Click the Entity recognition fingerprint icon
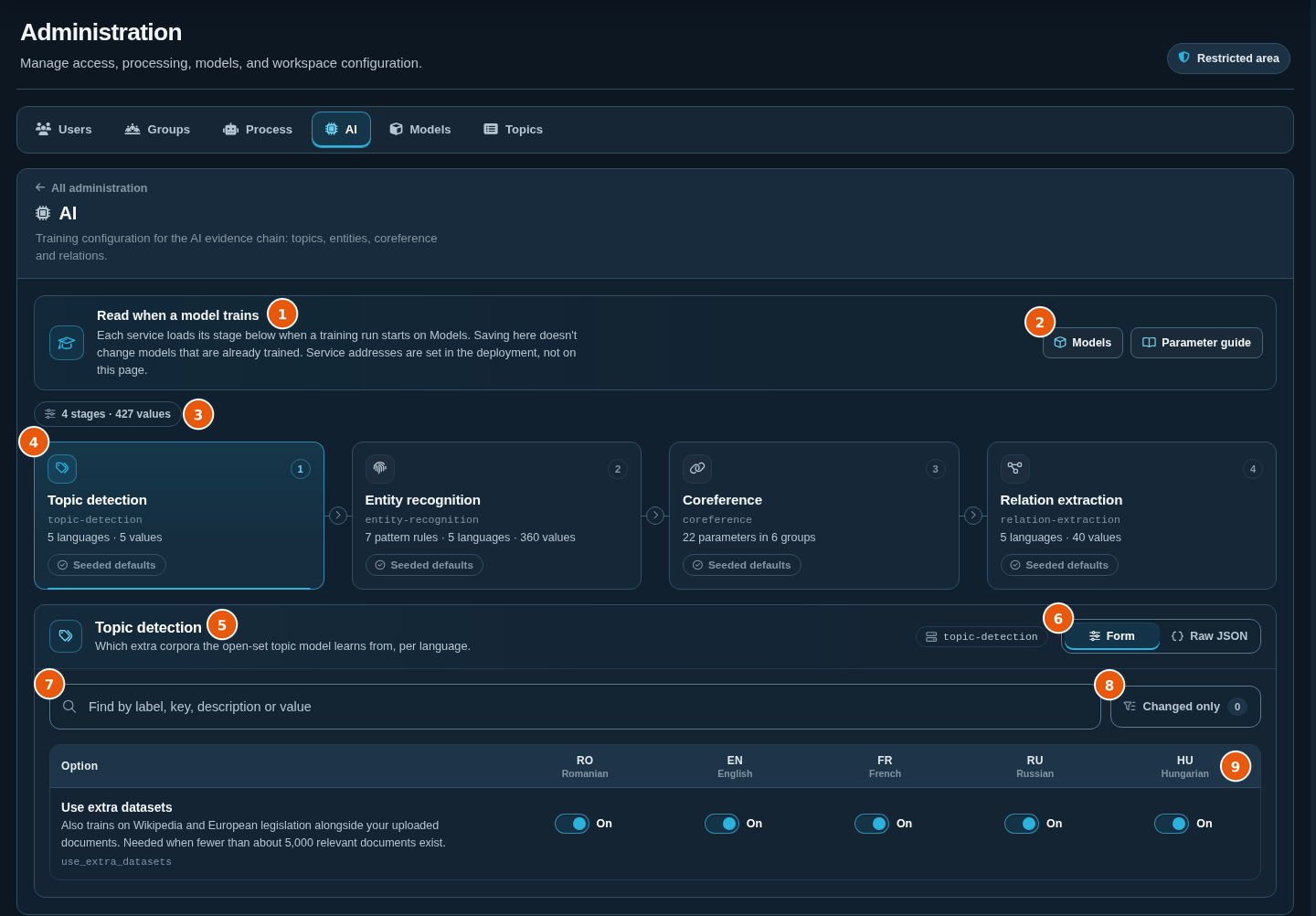Image resolution: width=1316 pixels, height=916 pixels. (x=380, y=469)
